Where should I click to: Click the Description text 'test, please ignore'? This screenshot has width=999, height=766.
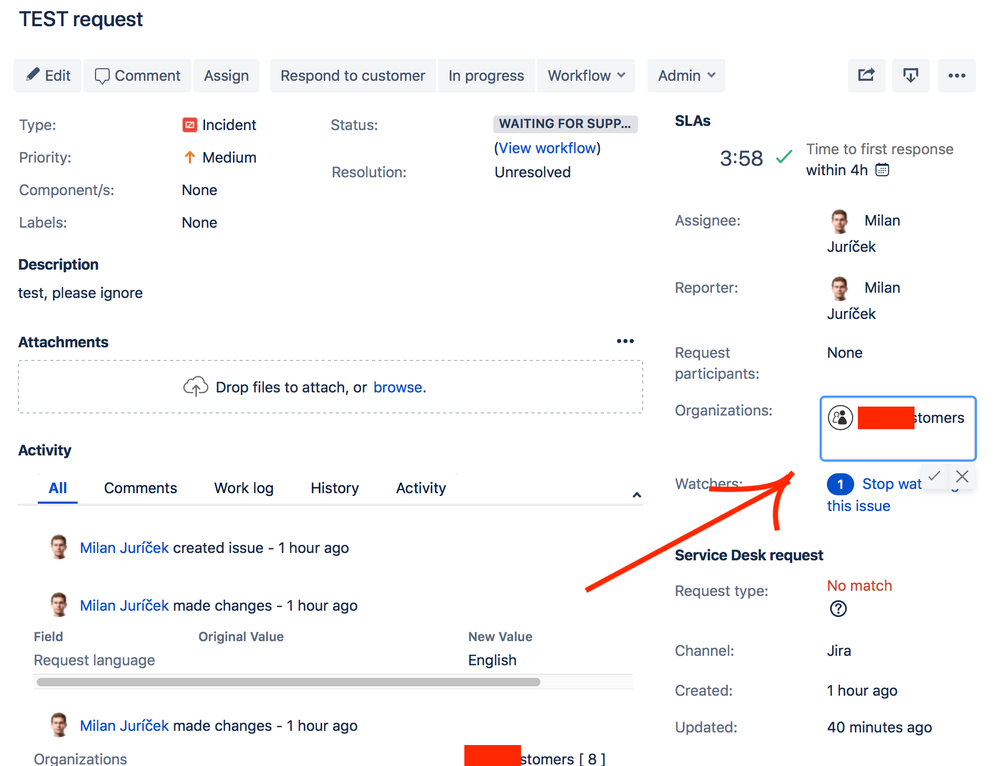pos(80,293)
